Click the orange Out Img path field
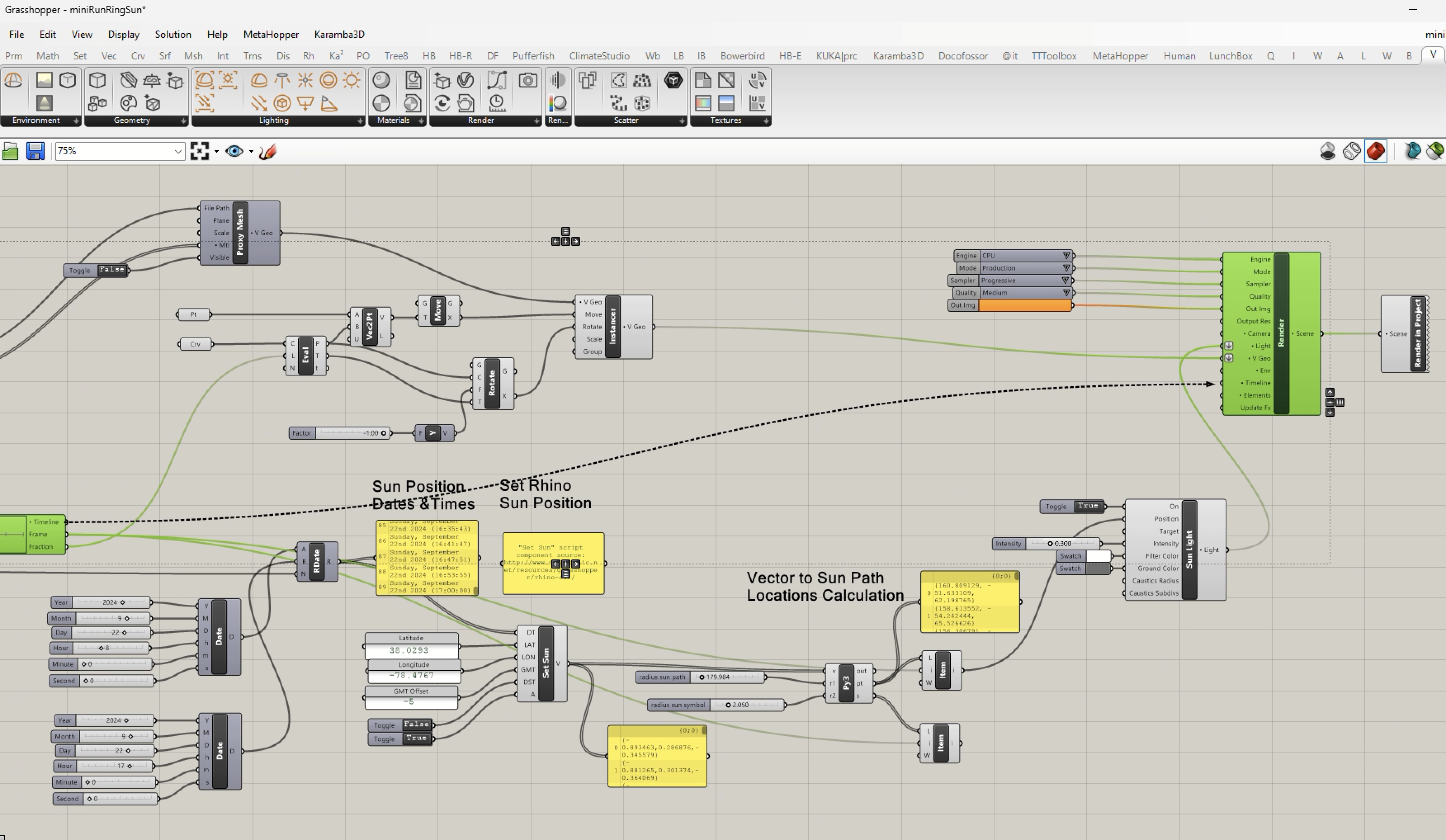The image size is (1446, 840). pos(1025,306)
